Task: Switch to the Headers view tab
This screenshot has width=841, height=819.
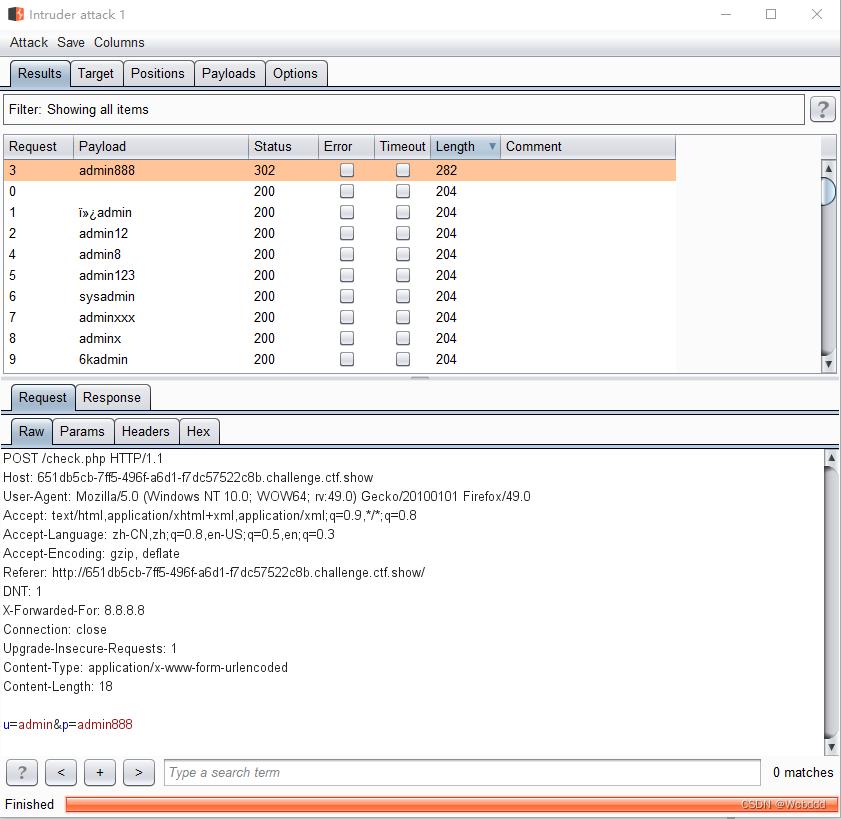Action: (x=146, y=431)
